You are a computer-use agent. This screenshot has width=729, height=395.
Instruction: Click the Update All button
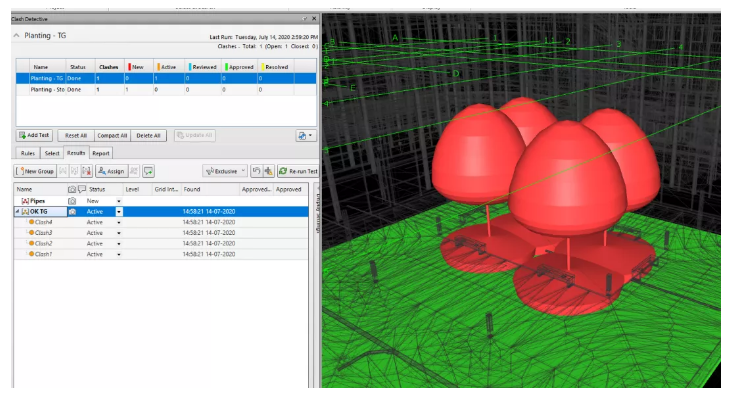pyautogui.click(x=195, y=135)
